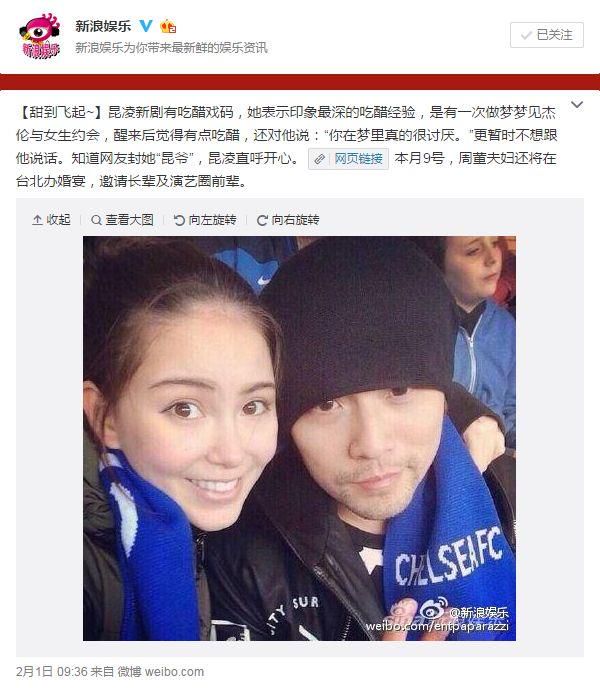Click the blue V verified badge
Image resolution: width=600 pixels, height=688 pixels.
pyautogui.click(x=146, y=26)
